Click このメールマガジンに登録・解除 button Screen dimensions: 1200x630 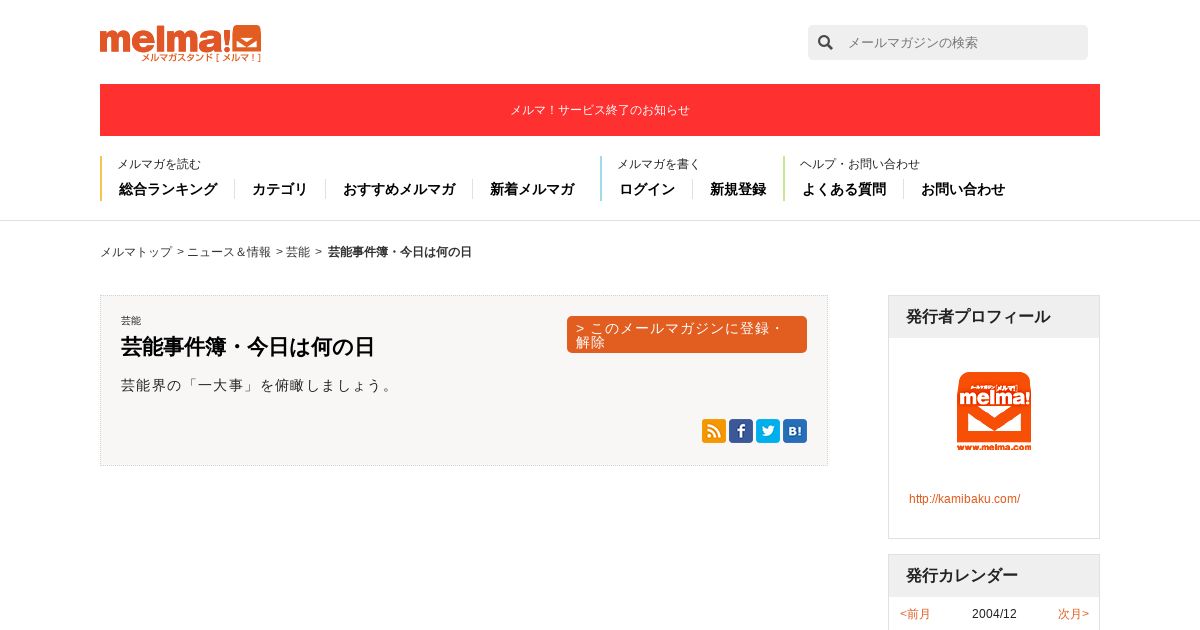(x=687, y=335)
